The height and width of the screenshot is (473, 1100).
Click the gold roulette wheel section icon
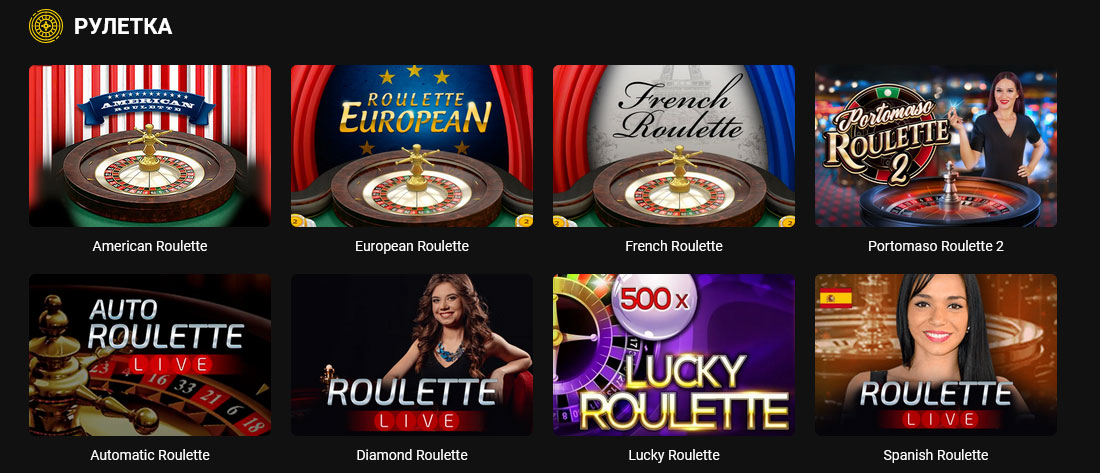46,26
